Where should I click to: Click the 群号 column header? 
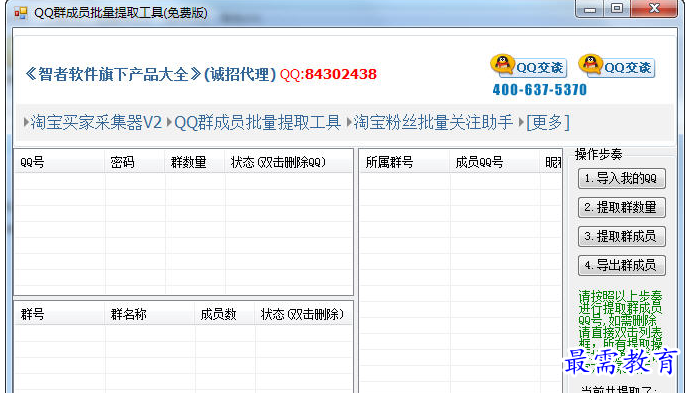click(x=60, y=314)
